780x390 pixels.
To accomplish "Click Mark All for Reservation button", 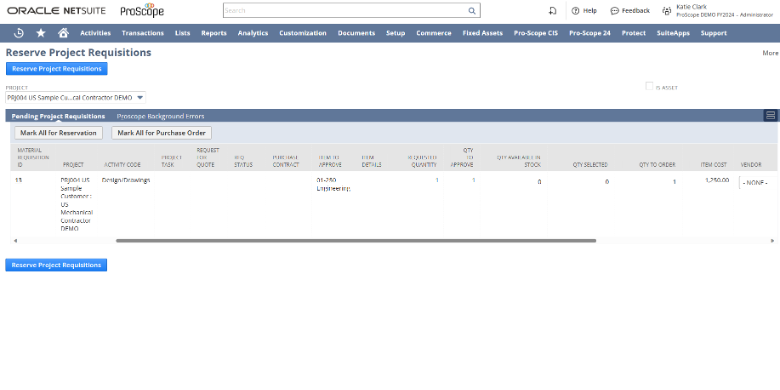I will coord(58,133).
